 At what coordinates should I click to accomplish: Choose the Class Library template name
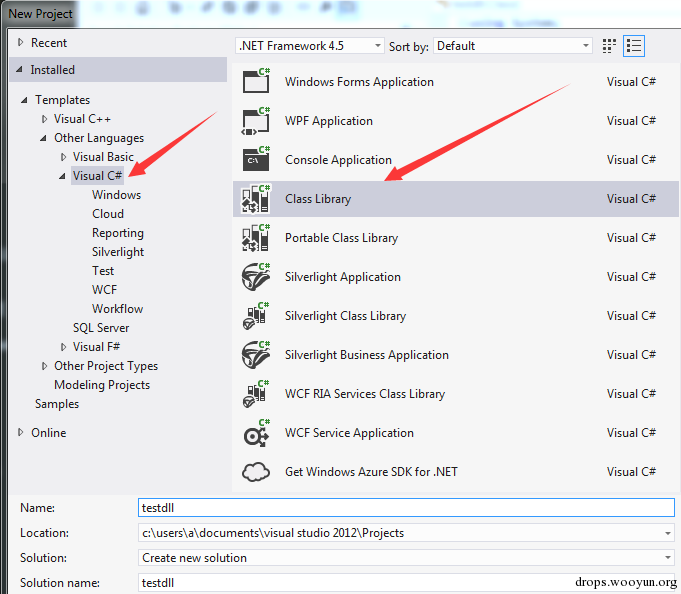click(318, 199)
